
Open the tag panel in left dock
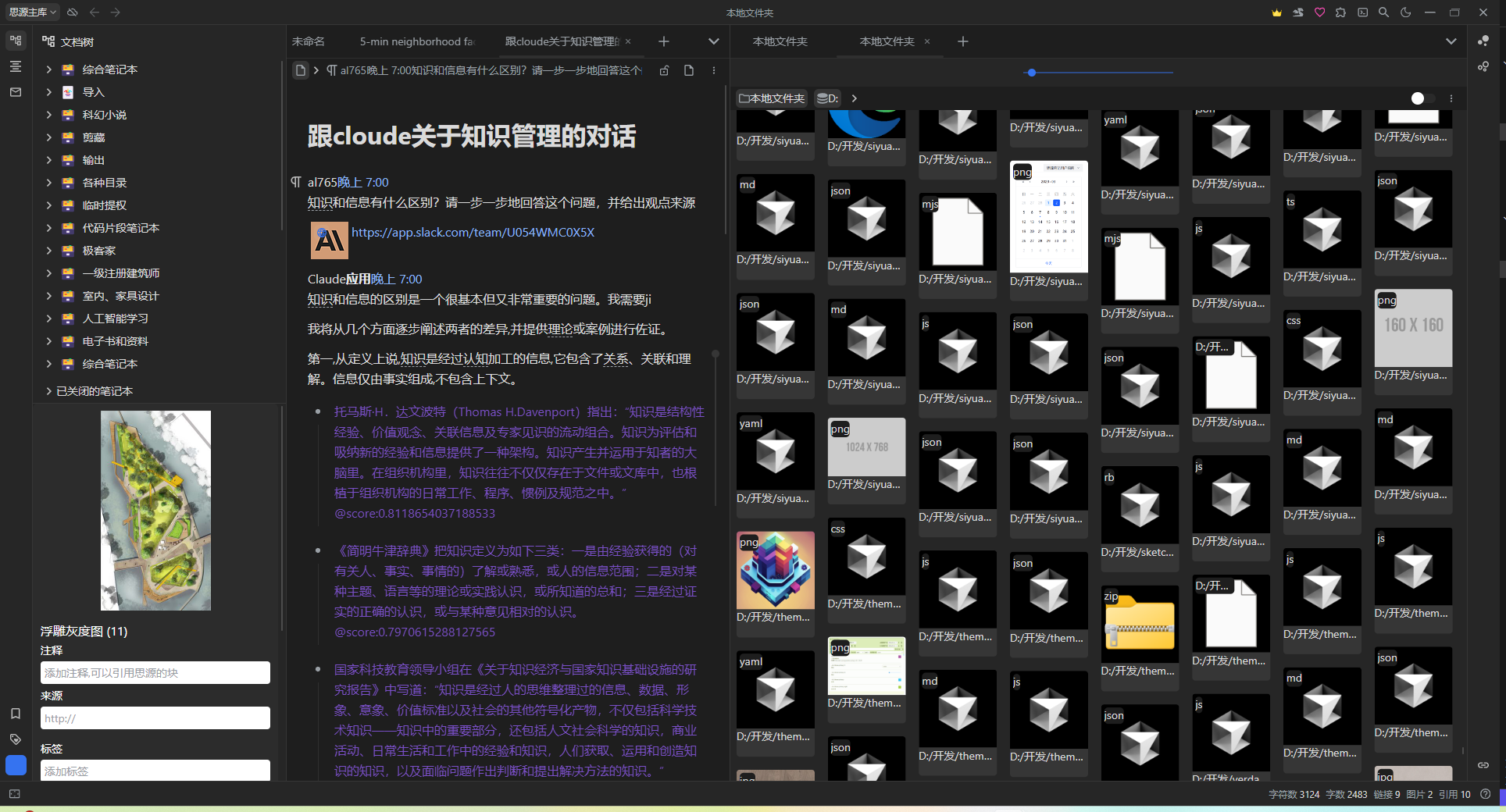coord(16,739)
